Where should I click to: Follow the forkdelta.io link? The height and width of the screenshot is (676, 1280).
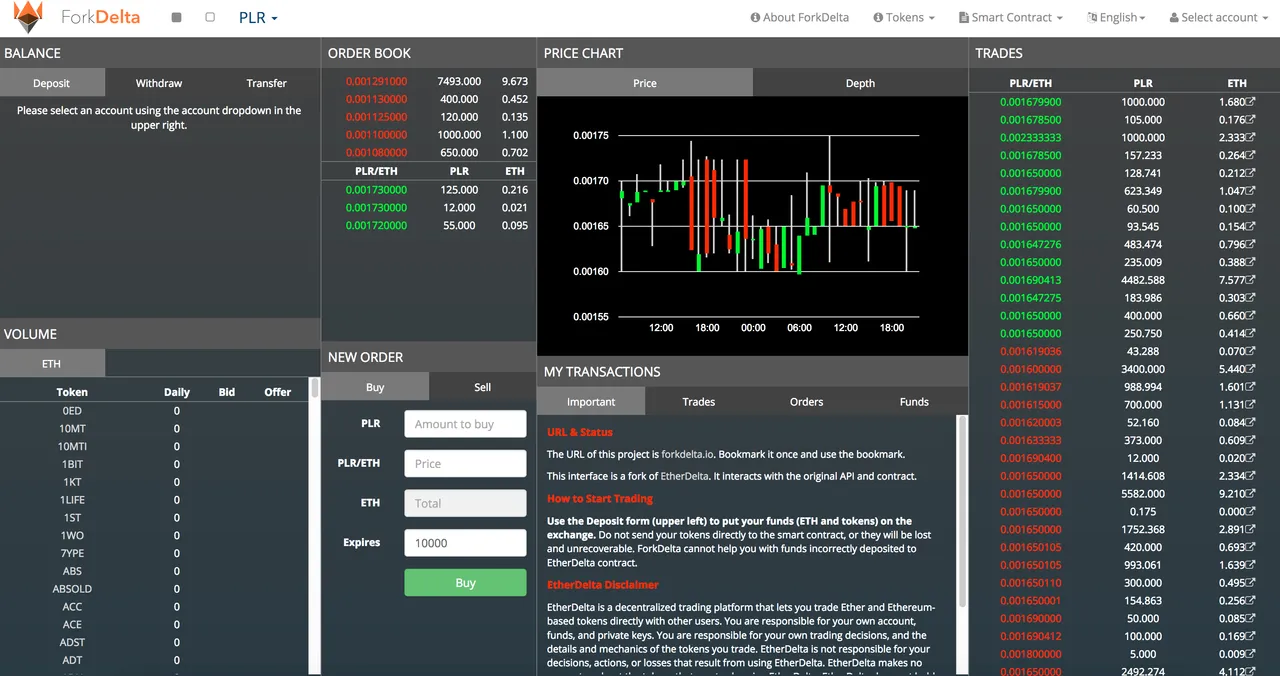point(688,454)
